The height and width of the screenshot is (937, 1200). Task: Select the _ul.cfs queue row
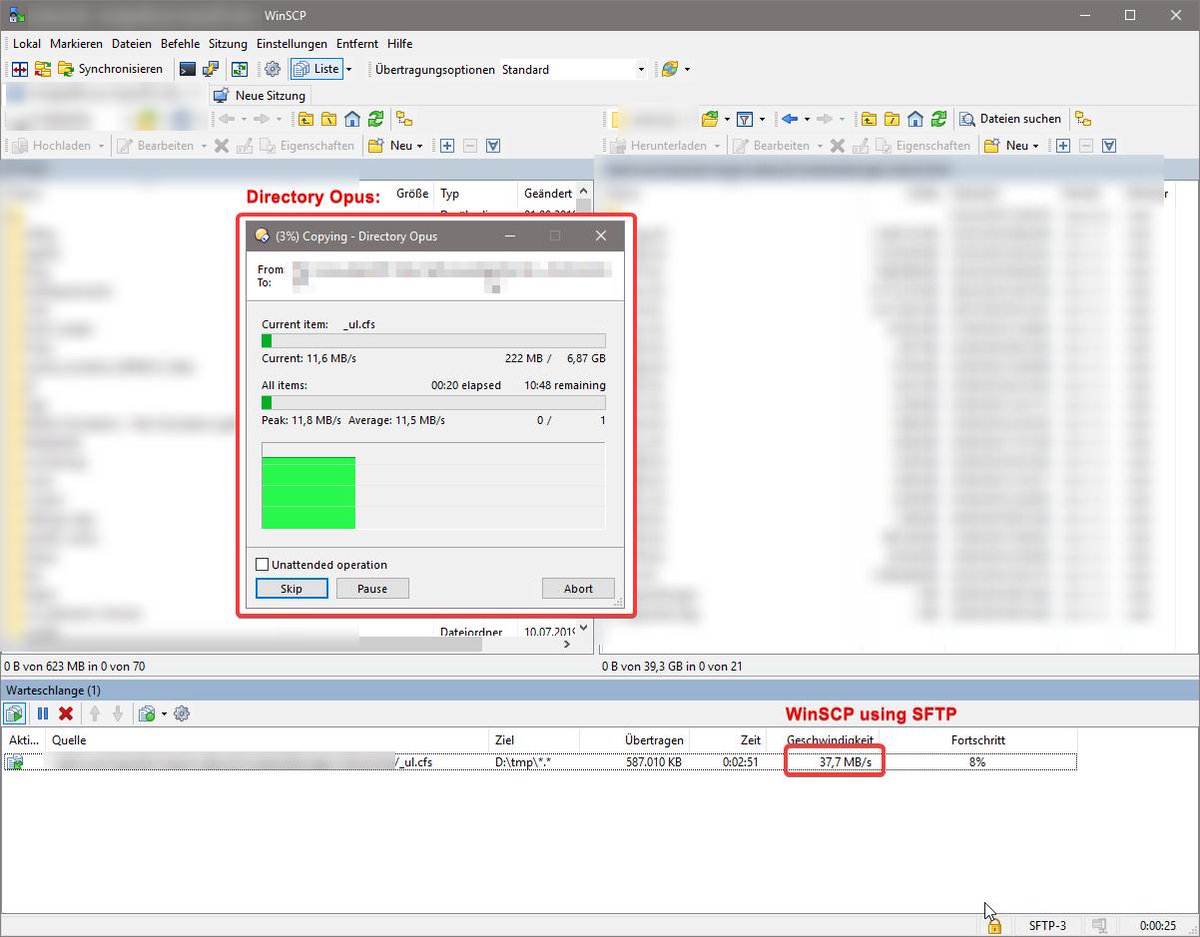(540, 762)
